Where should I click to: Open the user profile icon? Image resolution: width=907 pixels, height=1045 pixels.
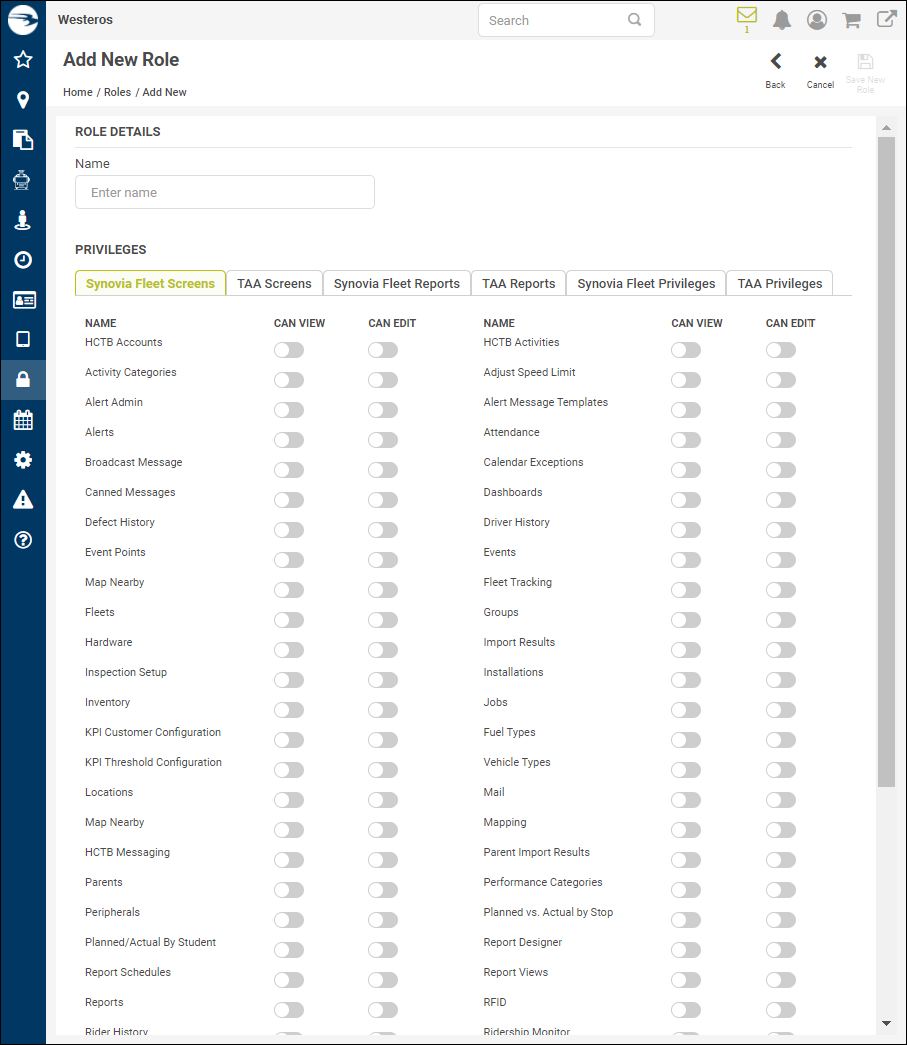pyautogui.click(x=817, y=20)
